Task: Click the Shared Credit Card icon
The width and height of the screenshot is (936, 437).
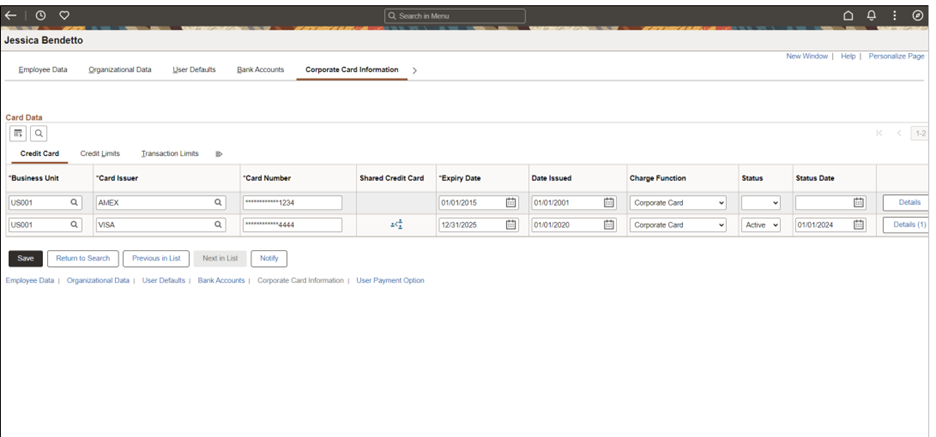Action: [x=396, y=225]
